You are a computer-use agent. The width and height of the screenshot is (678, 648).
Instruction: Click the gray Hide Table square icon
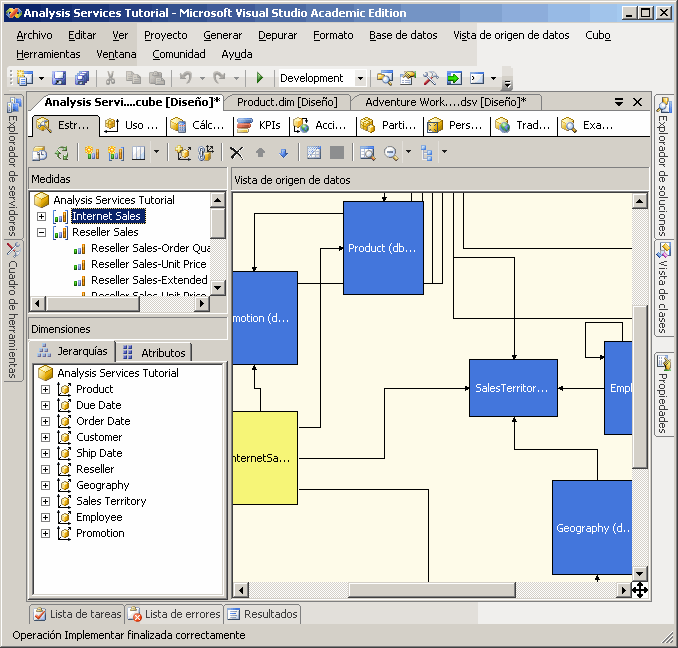point(337,153)
